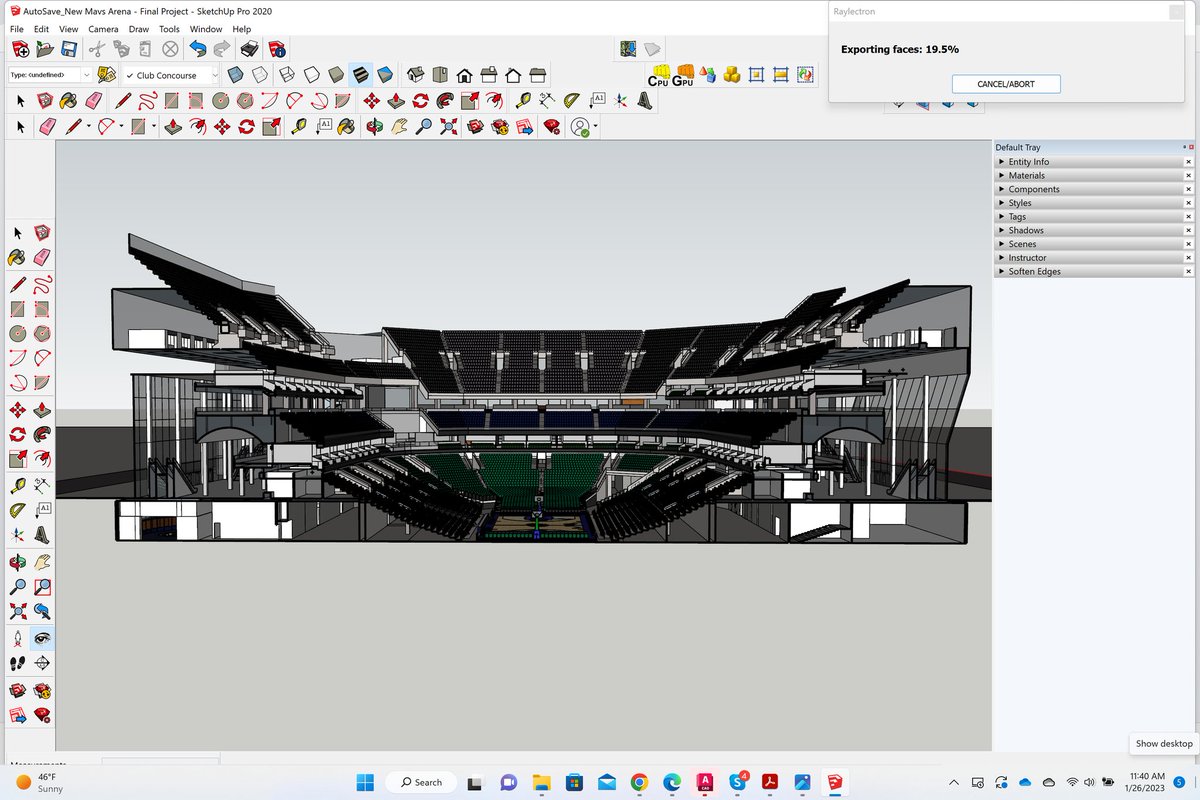Click the Undo arrow icon
The width and height of the screenshot is (1200, 800).
point(198,48)
